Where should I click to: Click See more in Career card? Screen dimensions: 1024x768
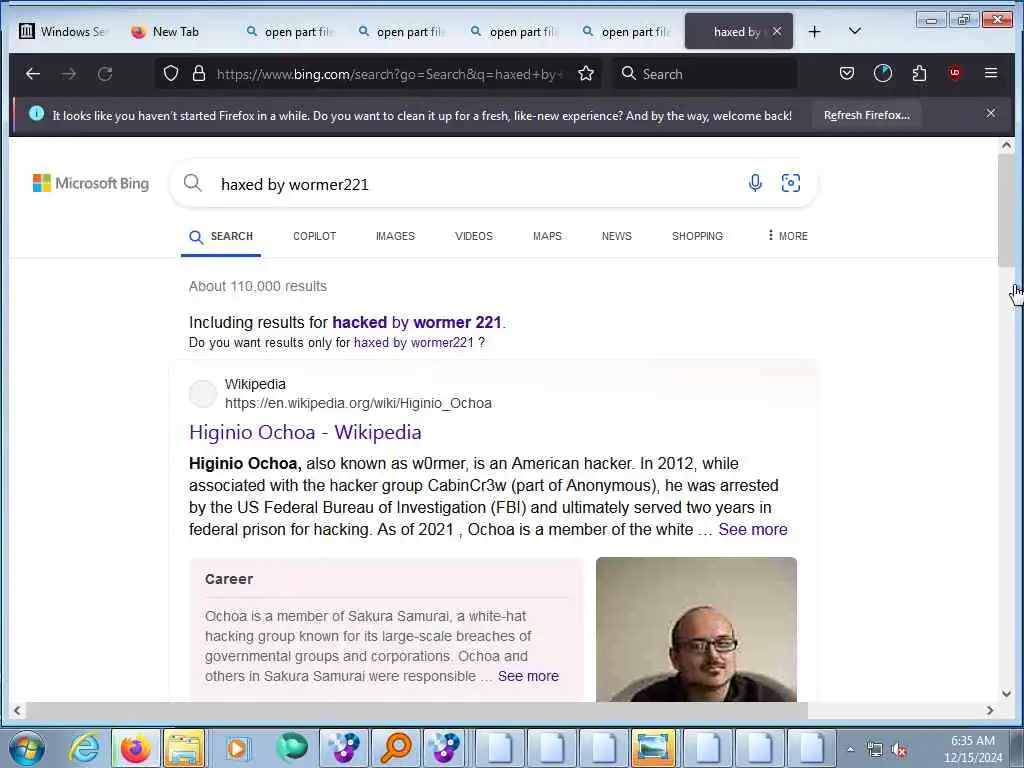(x=528, y=676)
